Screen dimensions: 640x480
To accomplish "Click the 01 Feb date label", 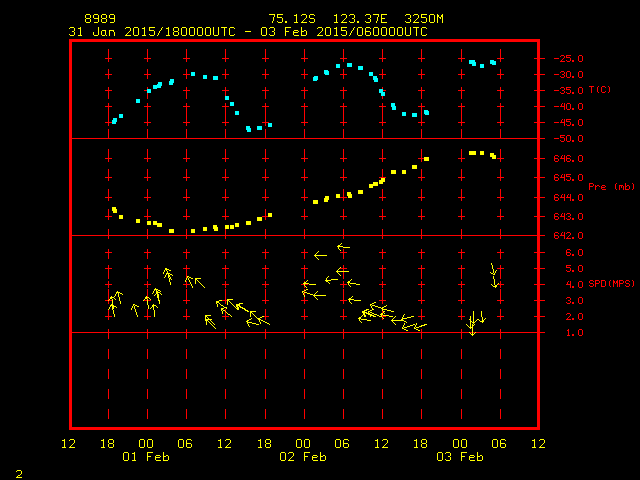I will coord(146,457).
